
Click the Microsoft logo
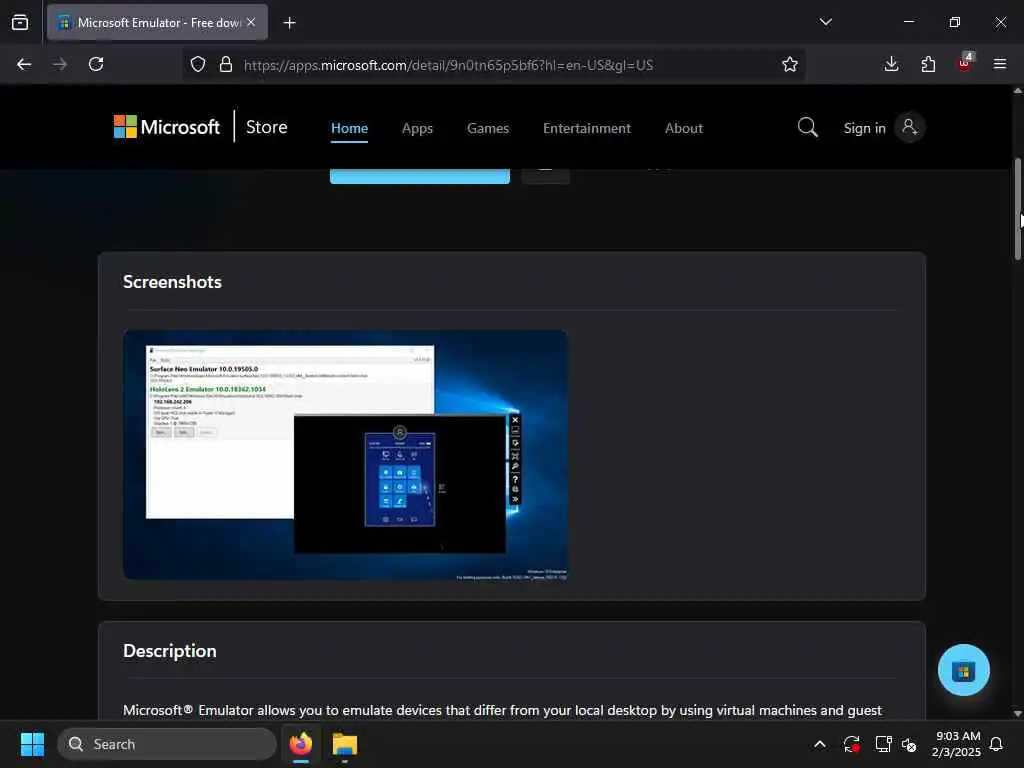click(167, 127)
